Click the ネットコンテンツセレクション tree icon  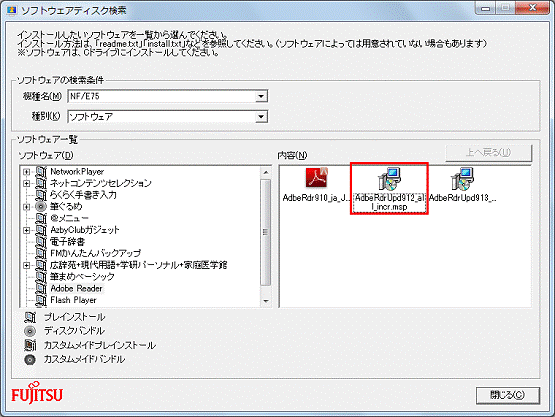coord(41,183)
